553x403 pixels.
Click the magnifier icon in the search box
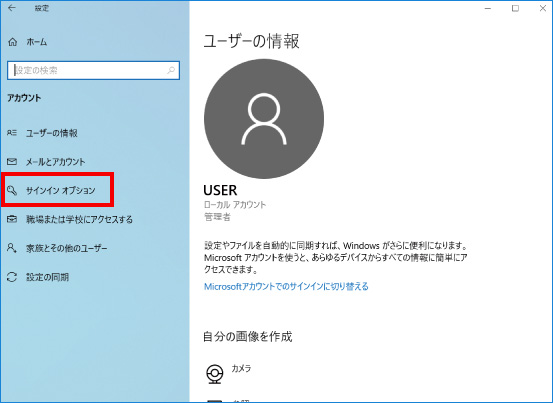[171, 70]
